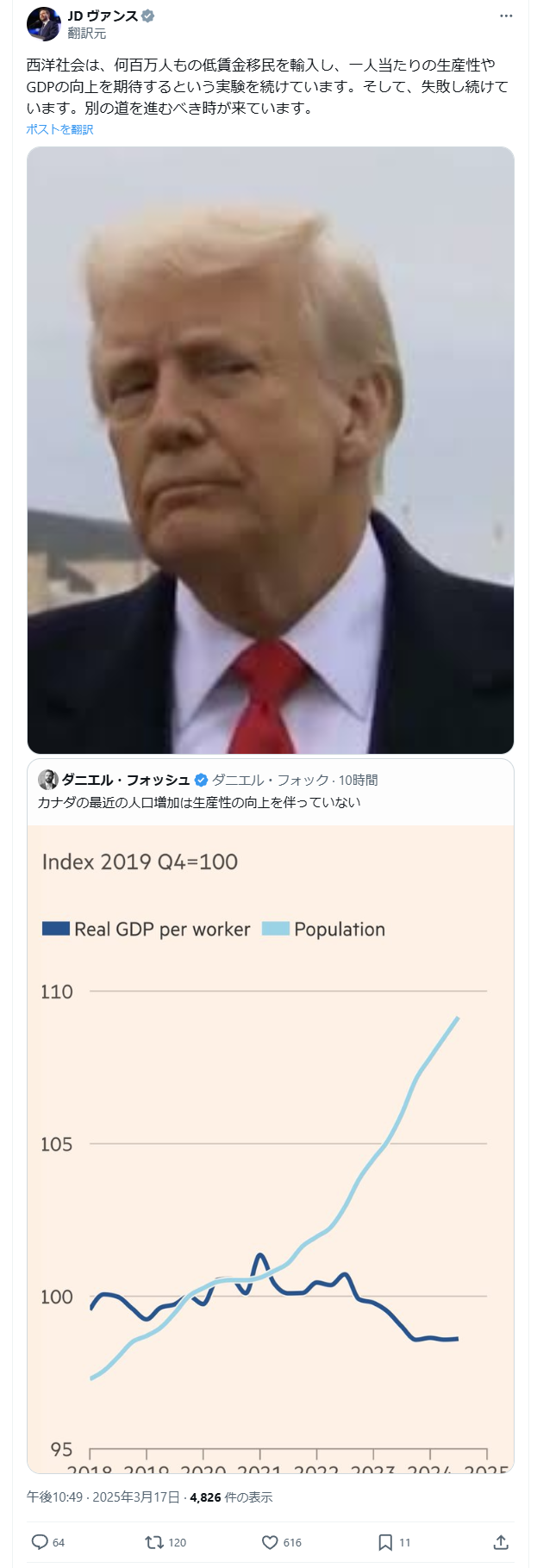Click the repost arrows icon

coord(154,1542)
